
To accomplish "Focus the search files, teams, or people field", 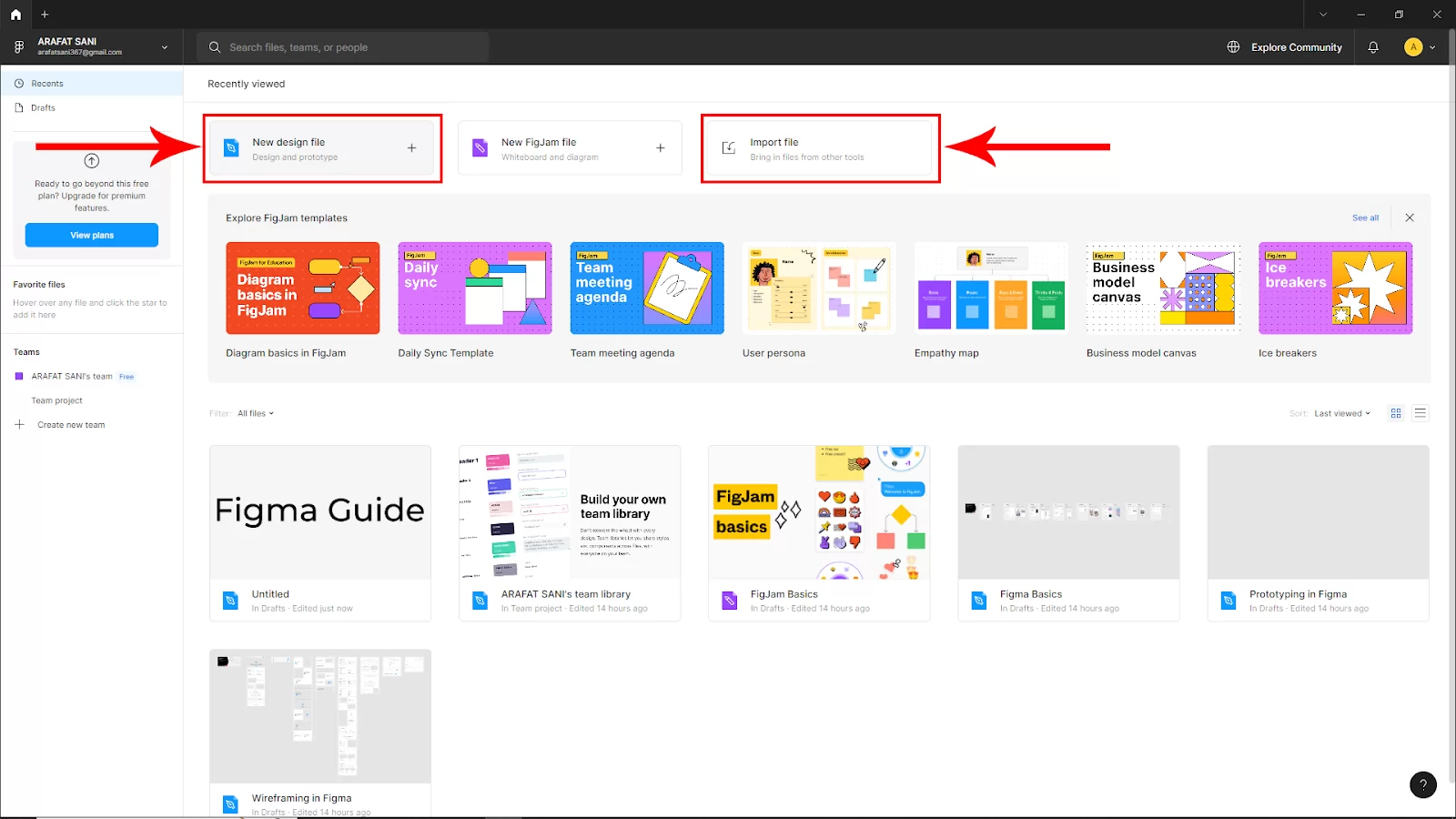I will (x=343, y=47).
